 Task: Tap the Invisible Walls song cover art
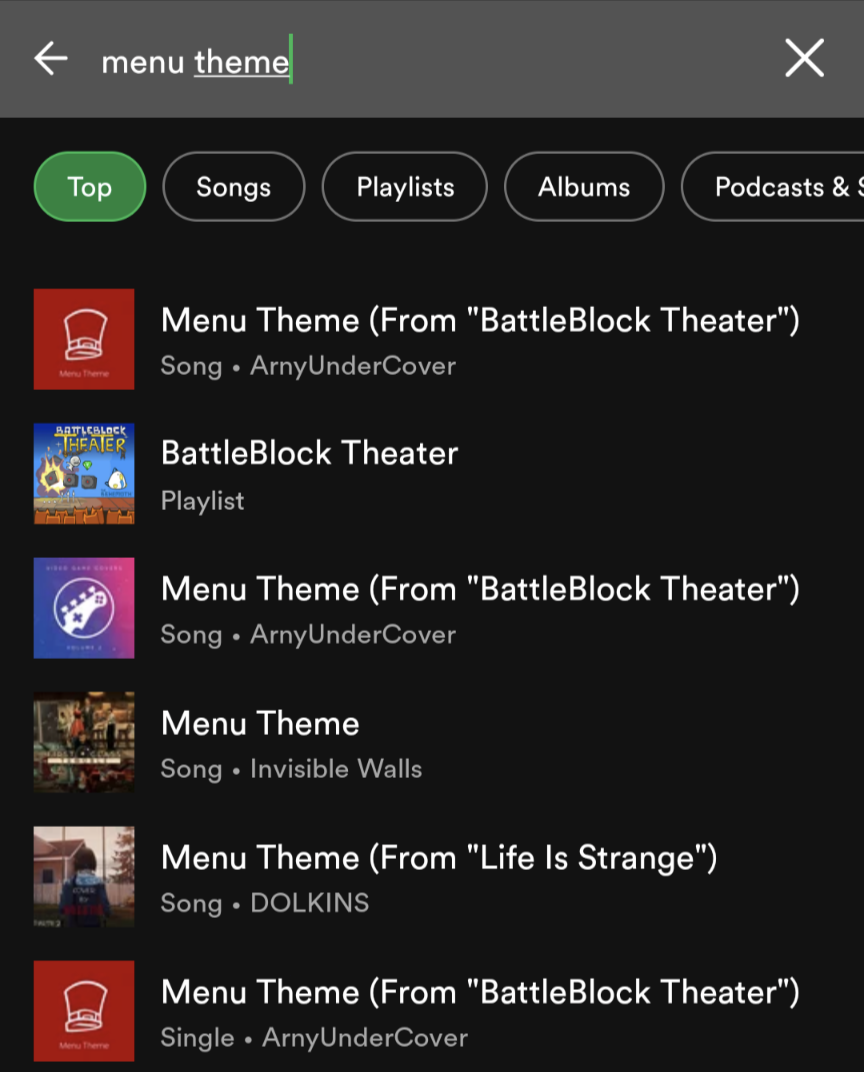[84, 742]
